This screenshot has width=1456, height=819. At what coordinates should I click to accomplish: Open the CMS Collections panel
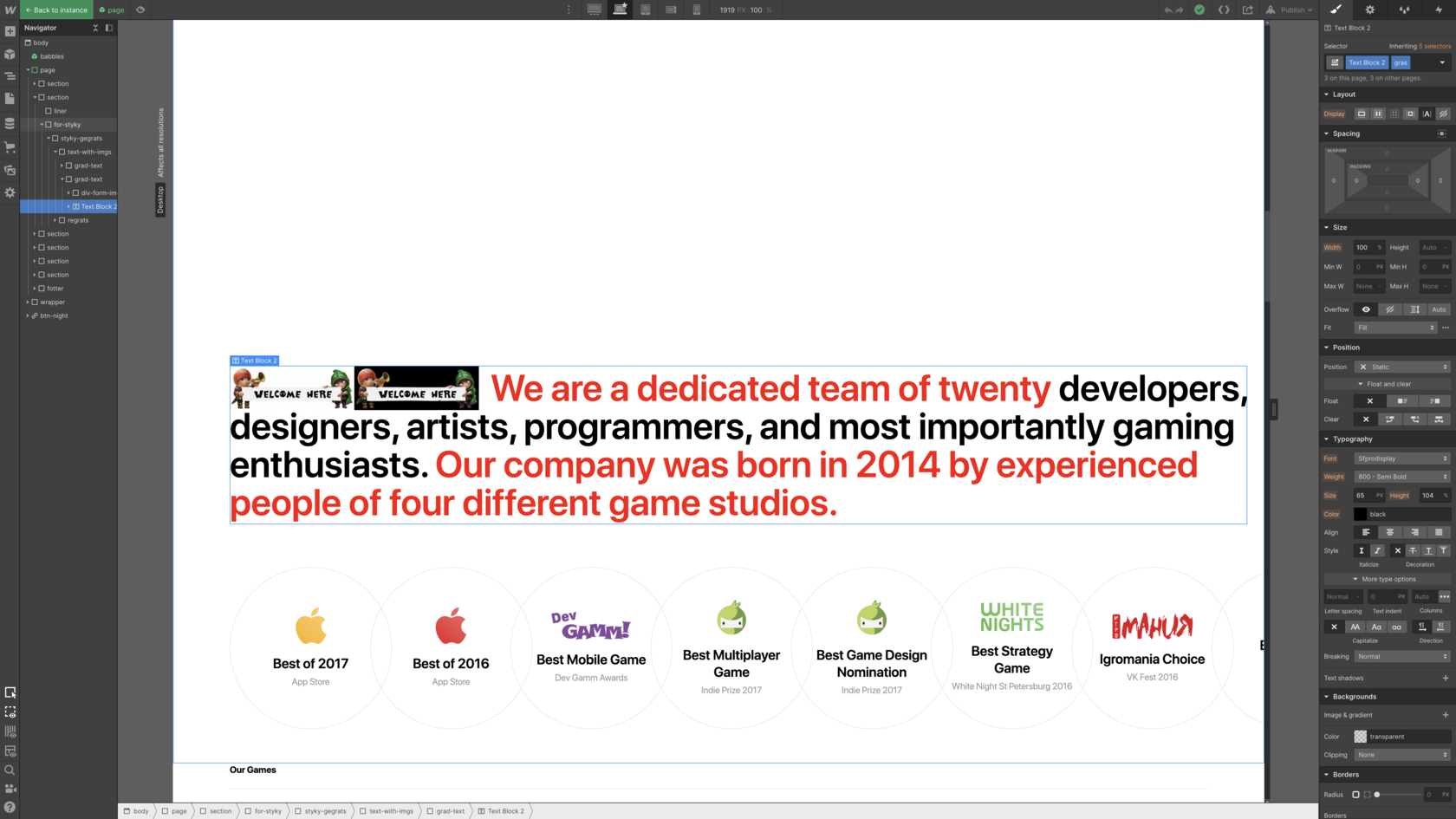click(10, 123)
